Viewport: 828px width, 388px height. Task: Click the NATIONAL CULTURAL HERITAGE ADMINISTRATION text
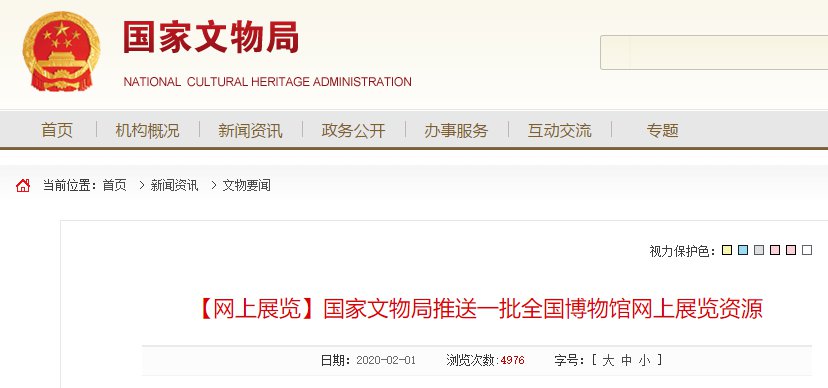[267, 82]
